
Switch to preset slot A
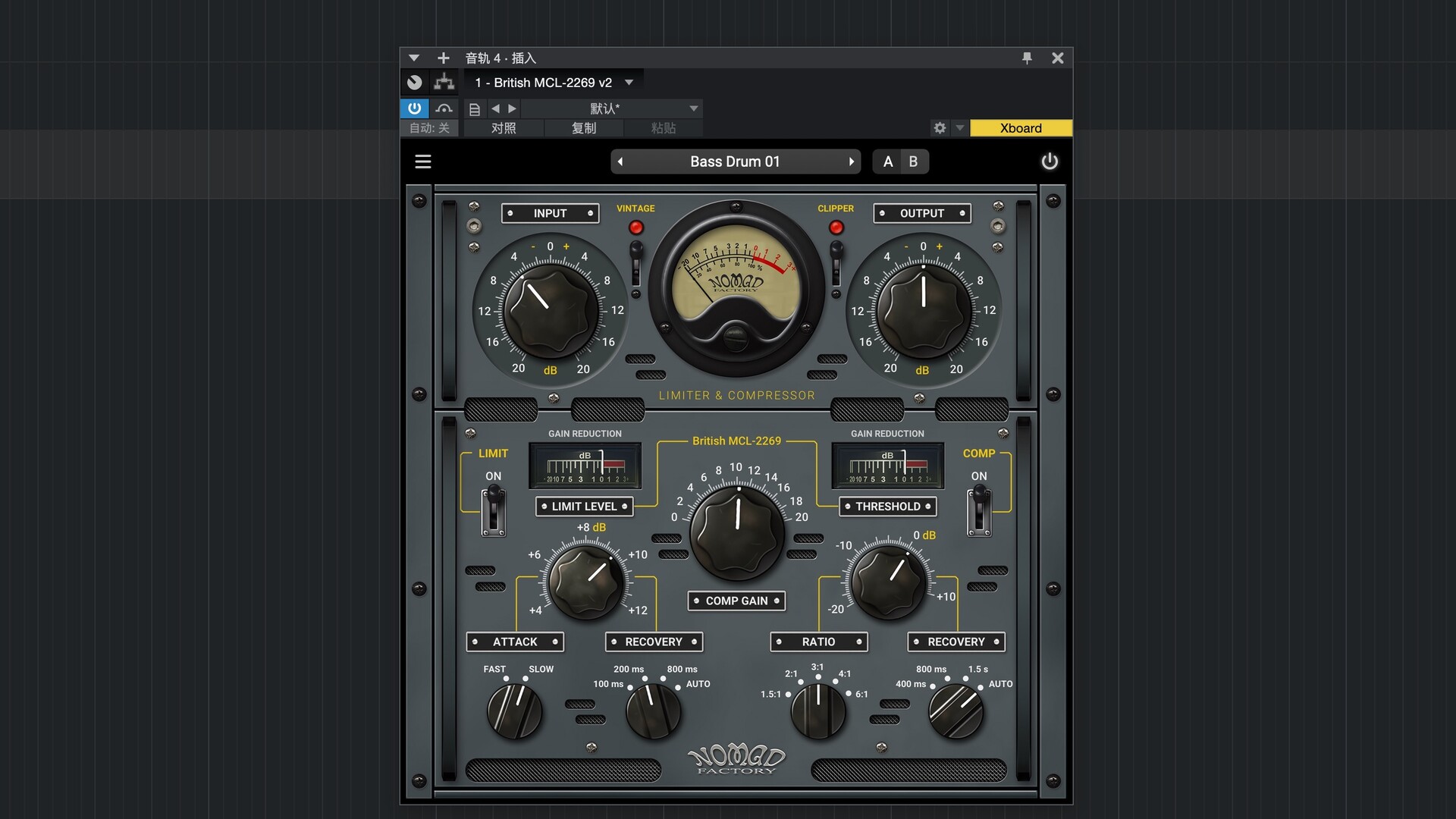pyautogui.click(x=888, y=162)
